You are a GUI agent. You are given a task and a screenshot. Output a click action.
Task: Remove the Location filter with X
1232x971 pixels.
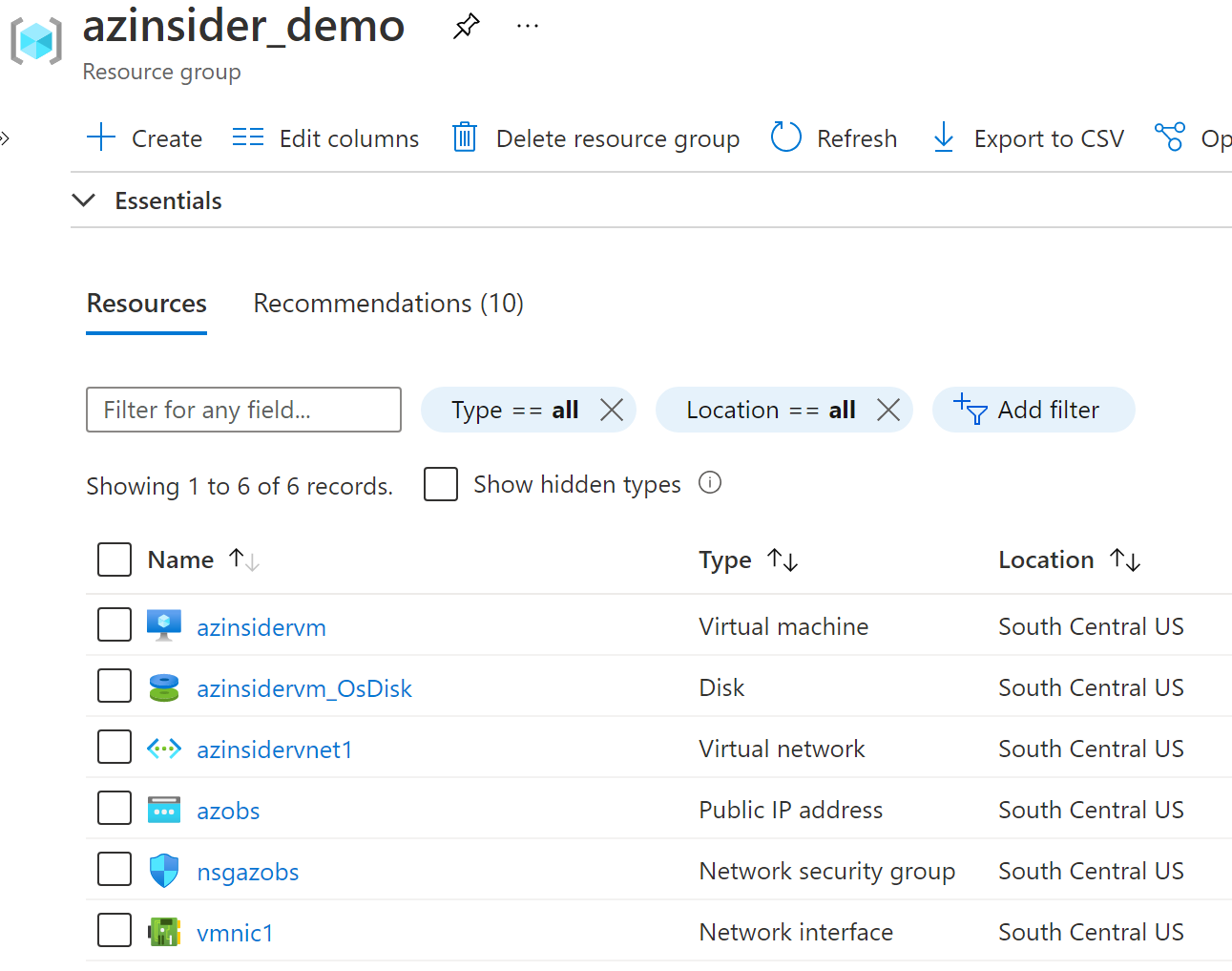pos(888,410)
